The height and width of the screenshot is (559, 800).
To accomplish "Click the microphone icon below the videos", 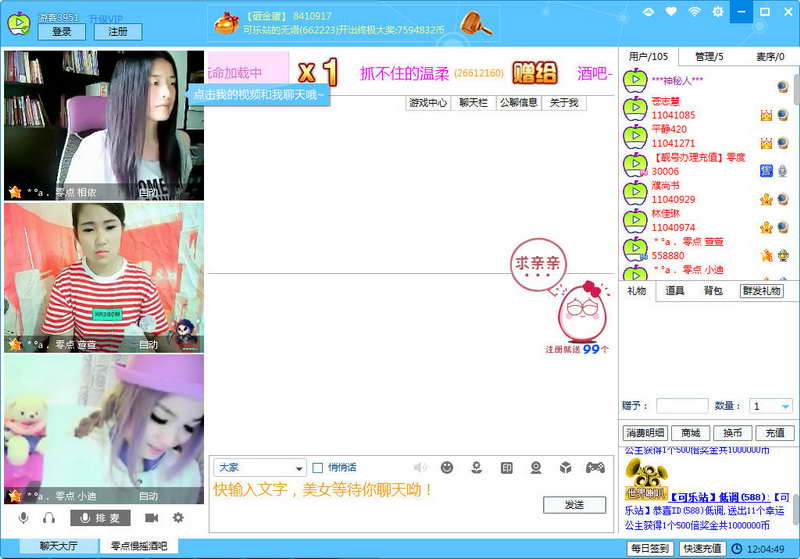I will click(23, 518).
